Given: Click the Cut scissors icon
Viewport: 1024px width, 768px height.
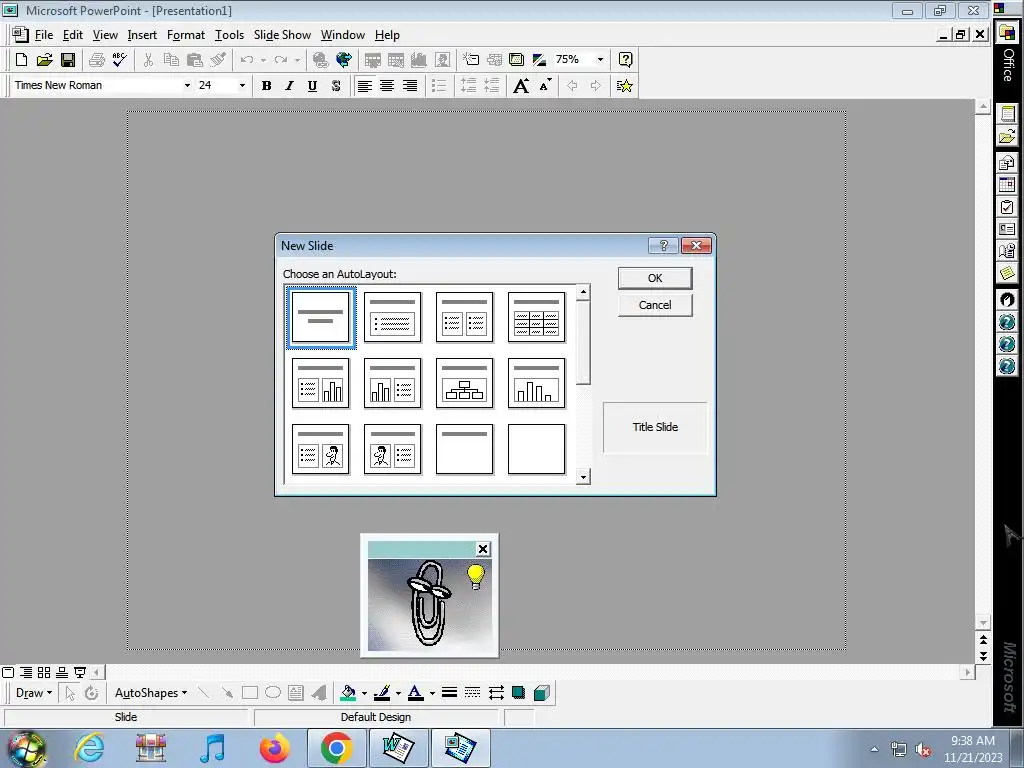Looking at the screenshot, I should 148,60.
